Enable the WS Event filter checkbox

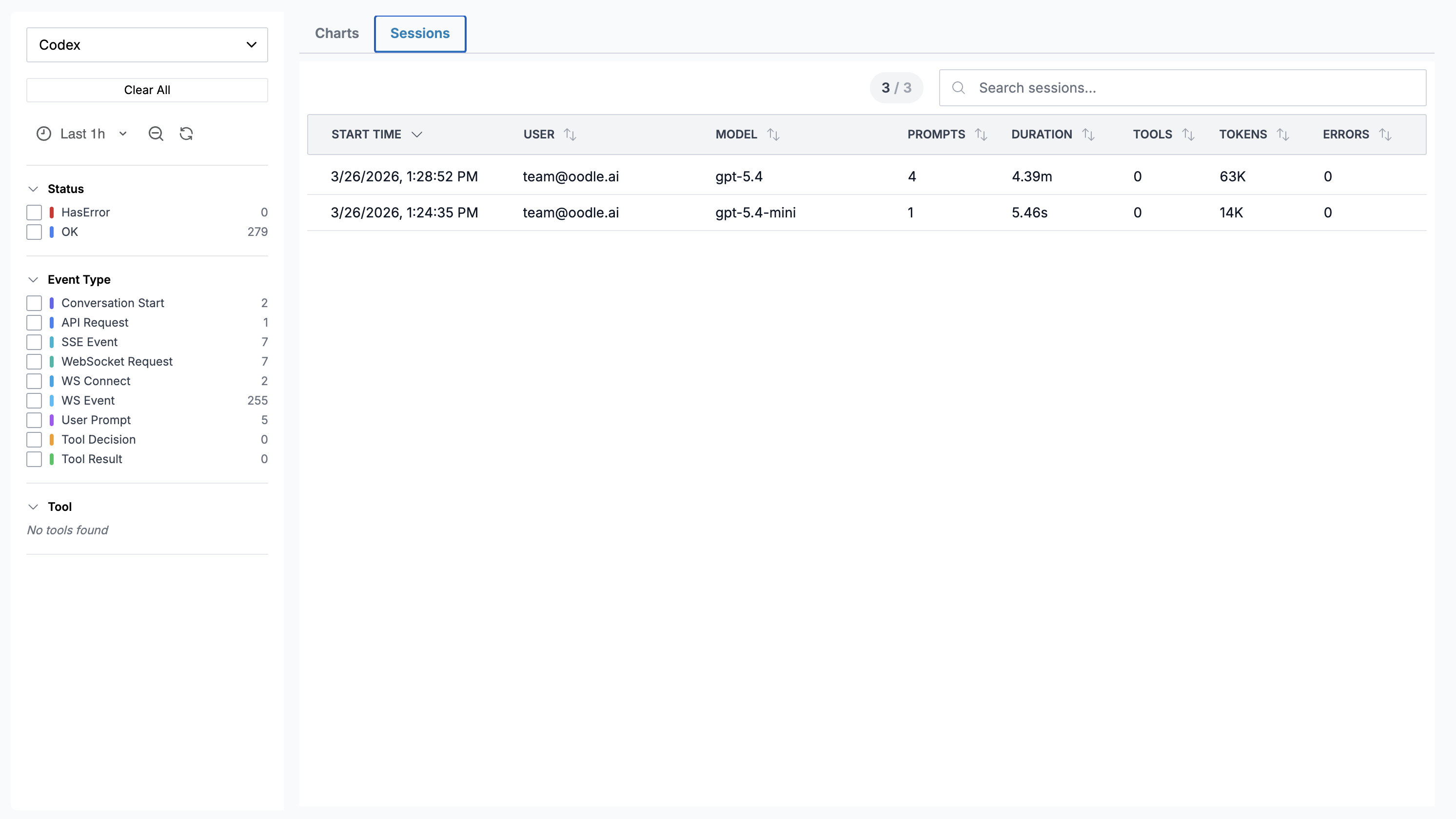pyautogui.click(x=35, y=401)
